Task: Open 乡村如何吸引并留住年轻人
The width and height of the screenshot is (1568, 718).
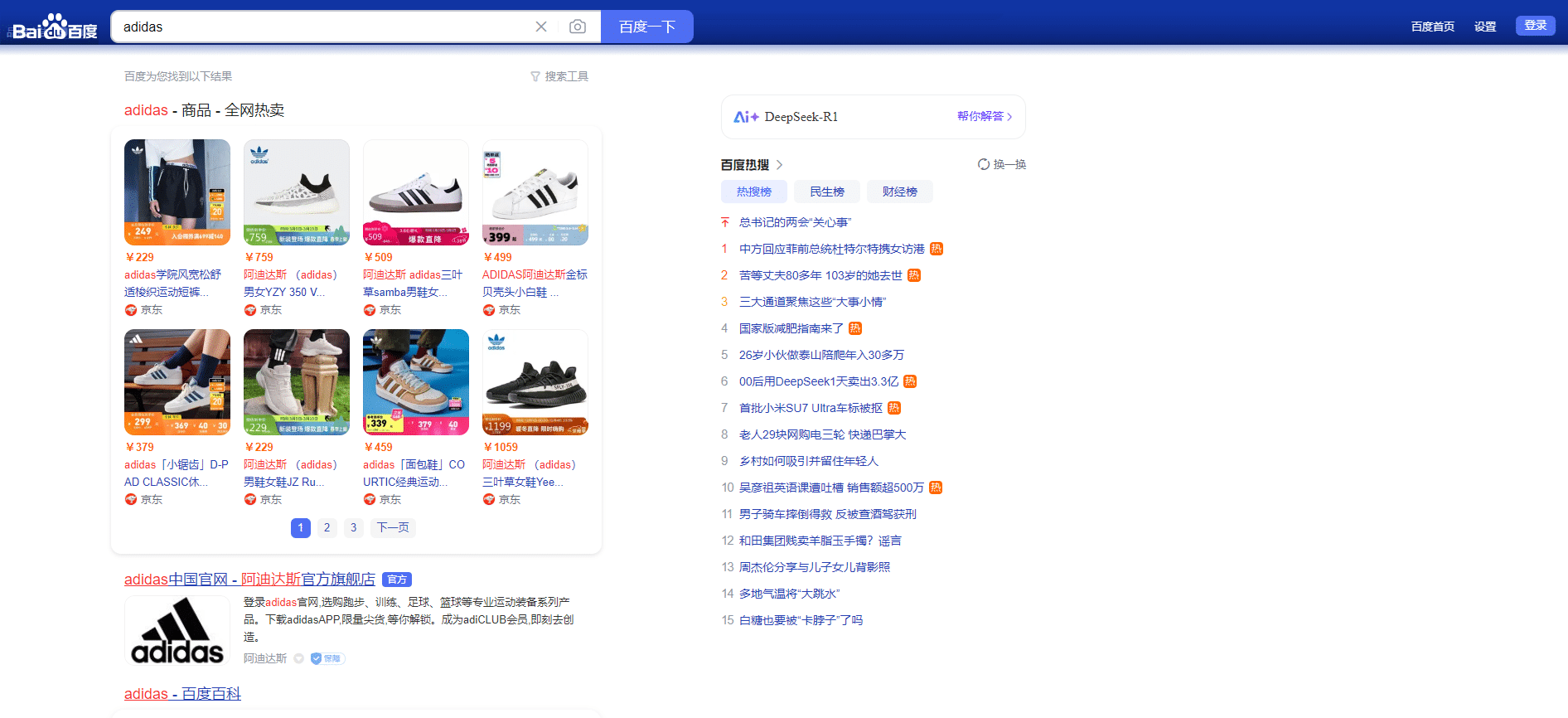Action: click(809, 461)
